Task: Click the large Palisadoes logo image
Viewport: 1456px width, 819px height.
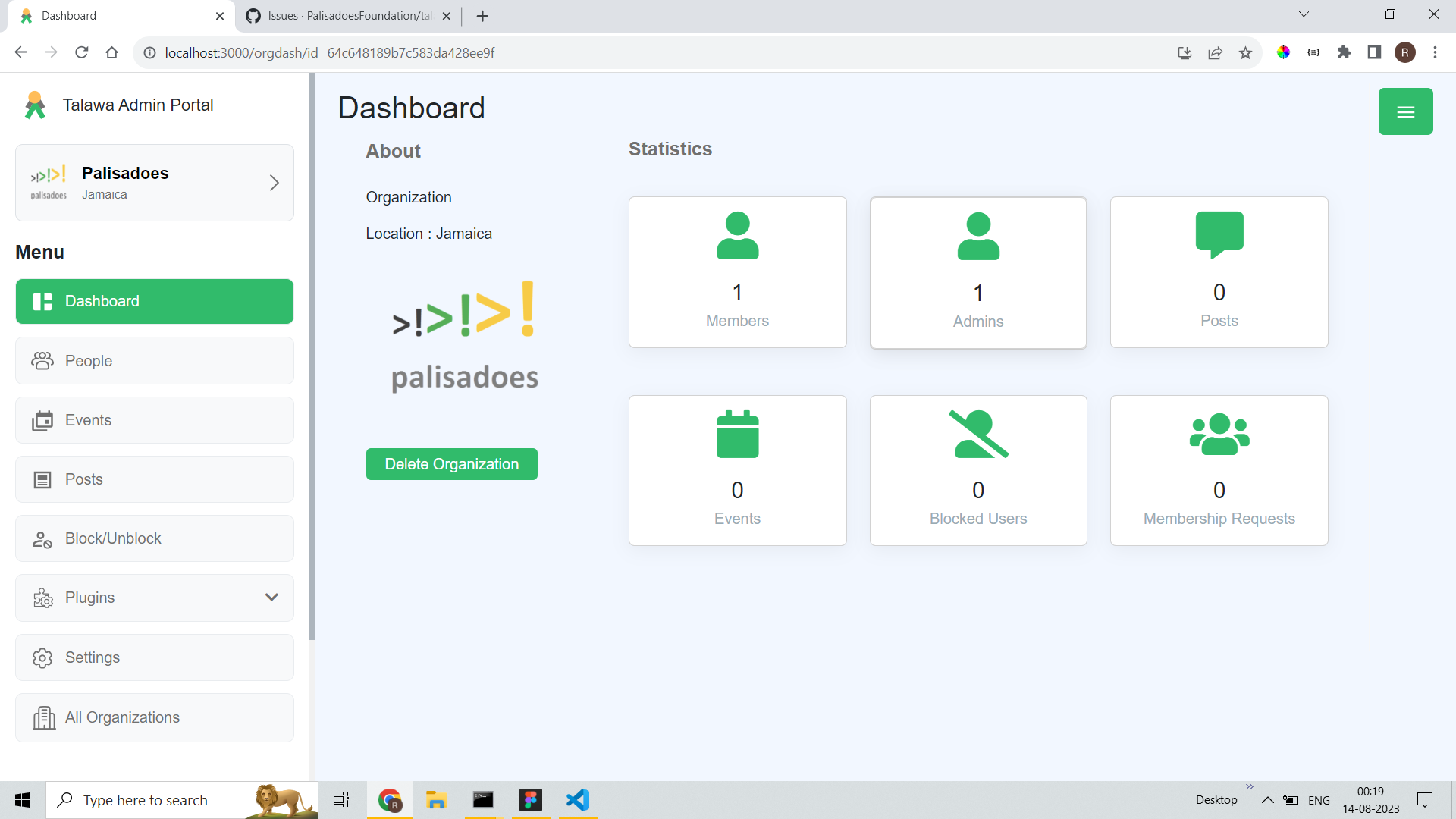Action: coord(465,337)
